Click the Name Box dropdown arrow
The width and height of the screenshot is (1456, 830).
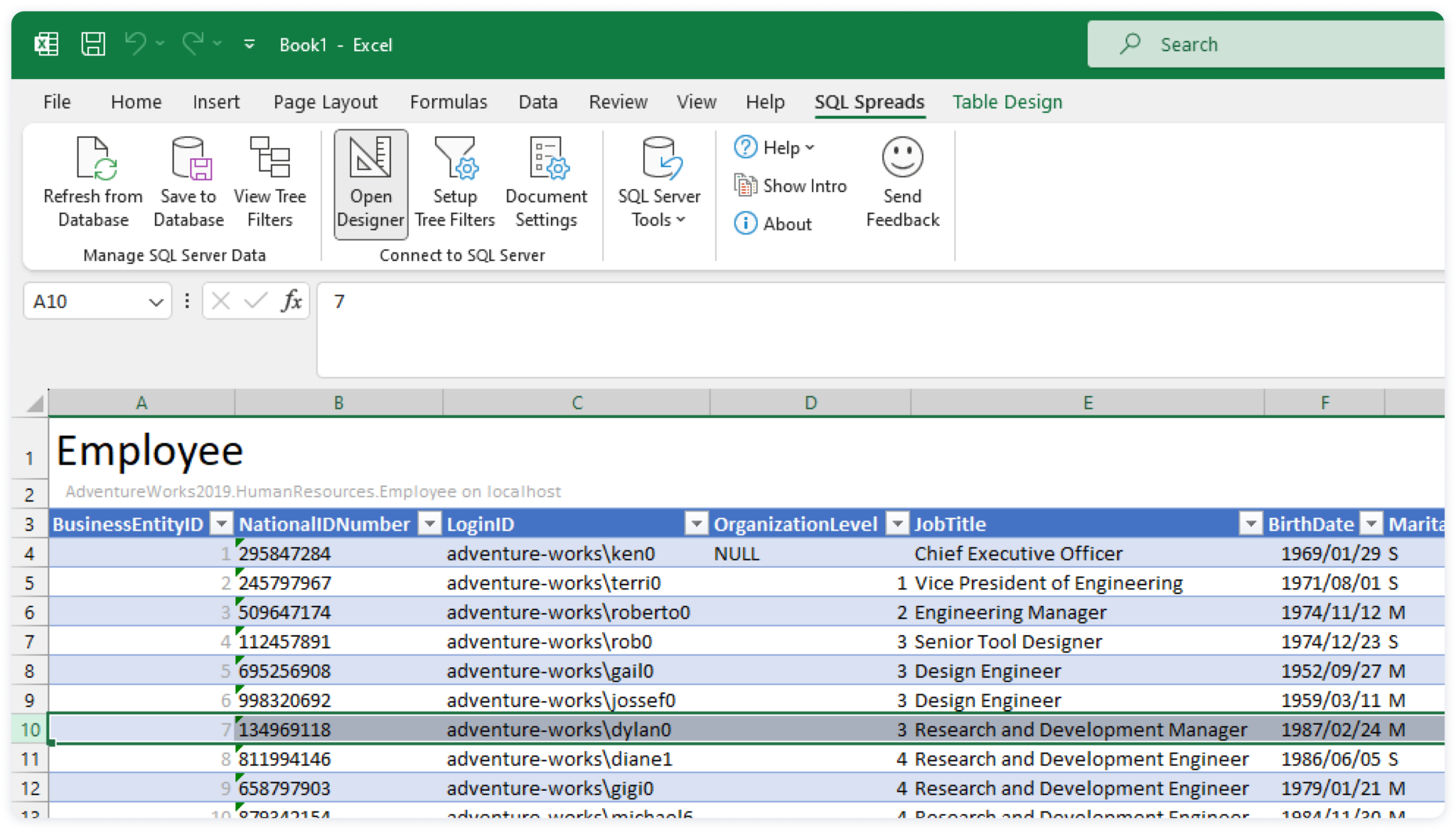156,301
